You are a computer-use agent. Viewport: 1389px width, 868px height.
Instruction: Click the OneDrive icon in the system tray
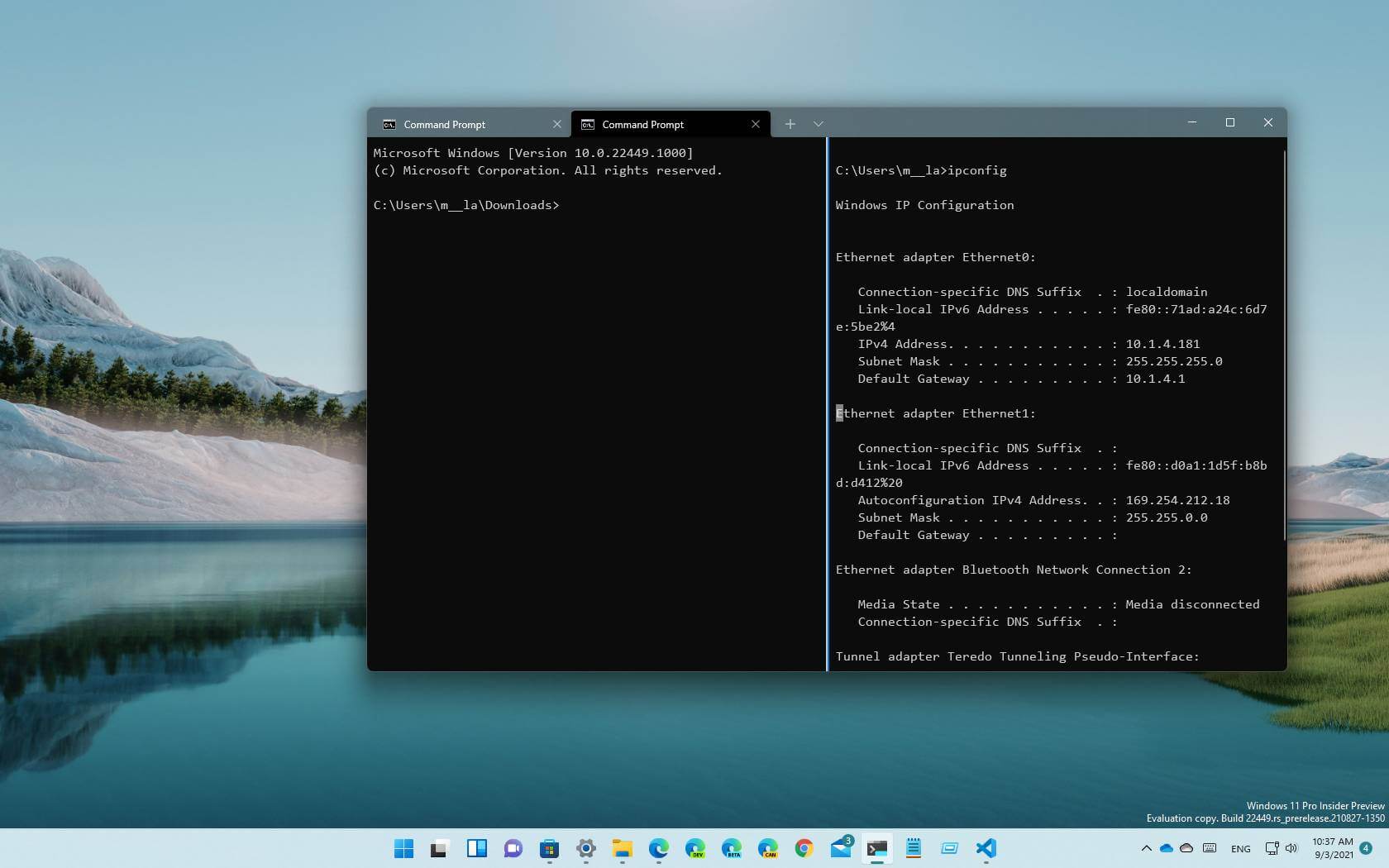tap(1166, 848)
